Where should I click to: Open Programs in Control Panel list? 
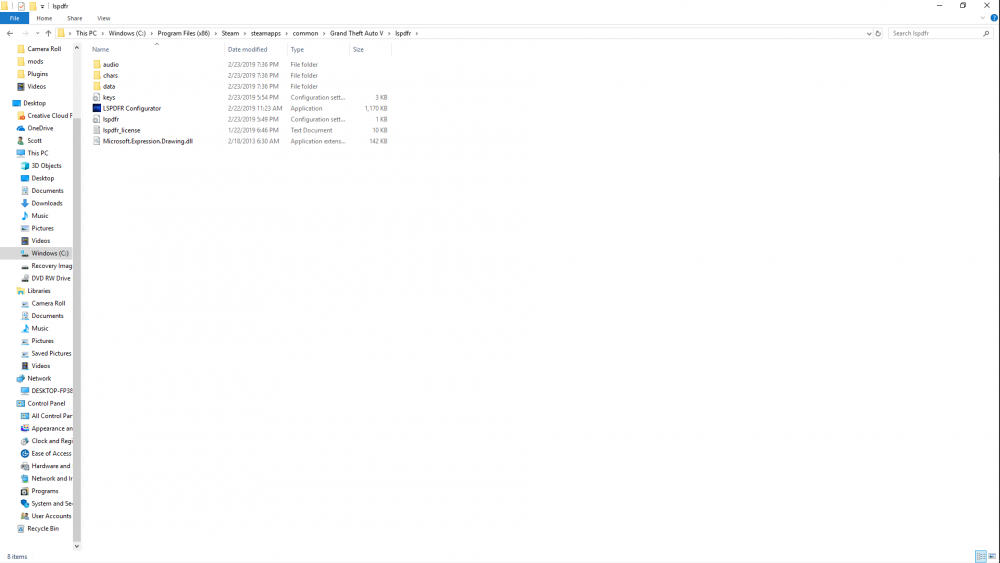click(45, 491)
